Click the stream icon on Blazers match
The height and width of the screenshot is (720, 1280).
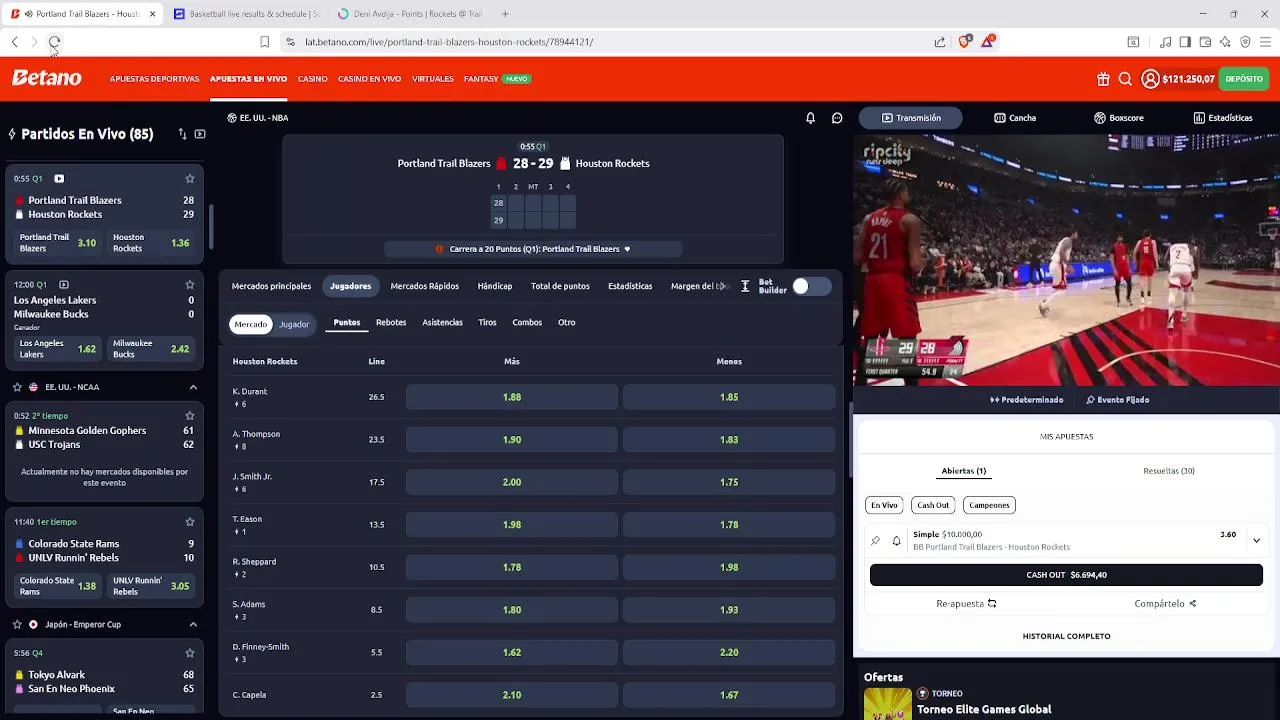coord(59,179)
